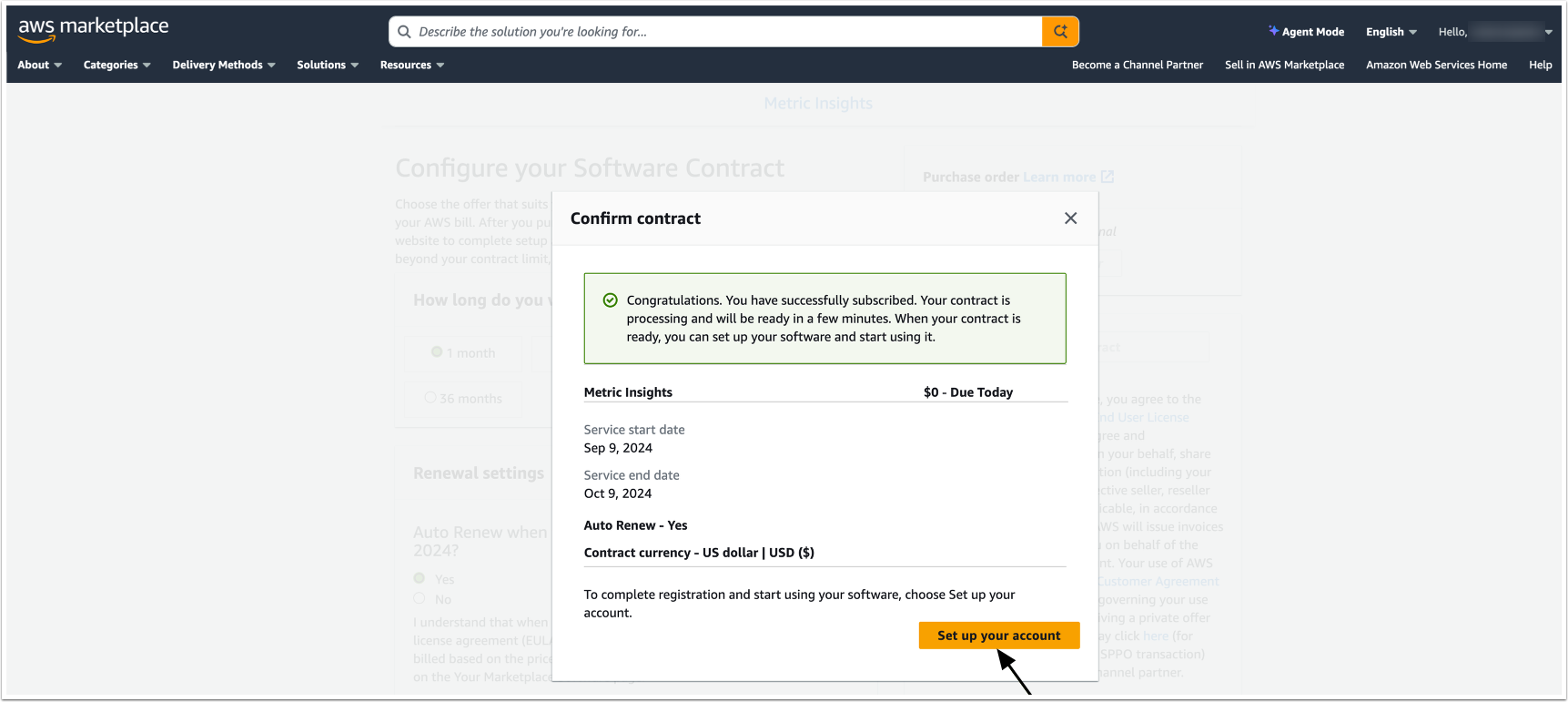Select the 1 month contract option
Viewport: 1568px width, 702px height.
[437, 352]
